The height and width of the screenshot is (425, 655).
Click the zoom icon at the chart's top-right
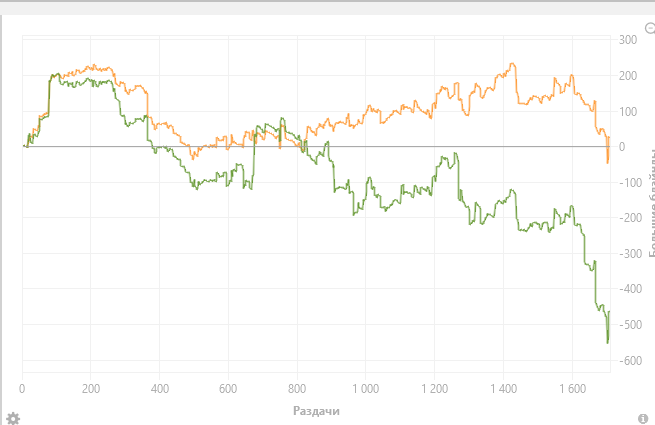pyautogui.click(x=650, y=29)
